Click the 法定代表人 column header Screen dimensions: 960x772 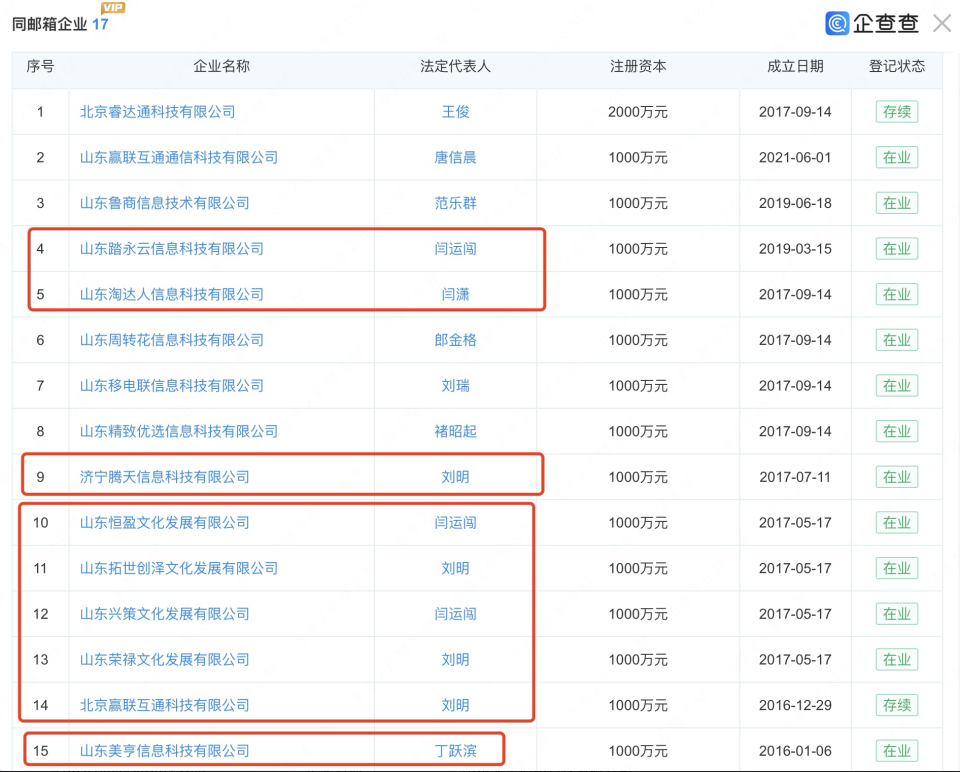pyautogui.click(x=456, y=66)
